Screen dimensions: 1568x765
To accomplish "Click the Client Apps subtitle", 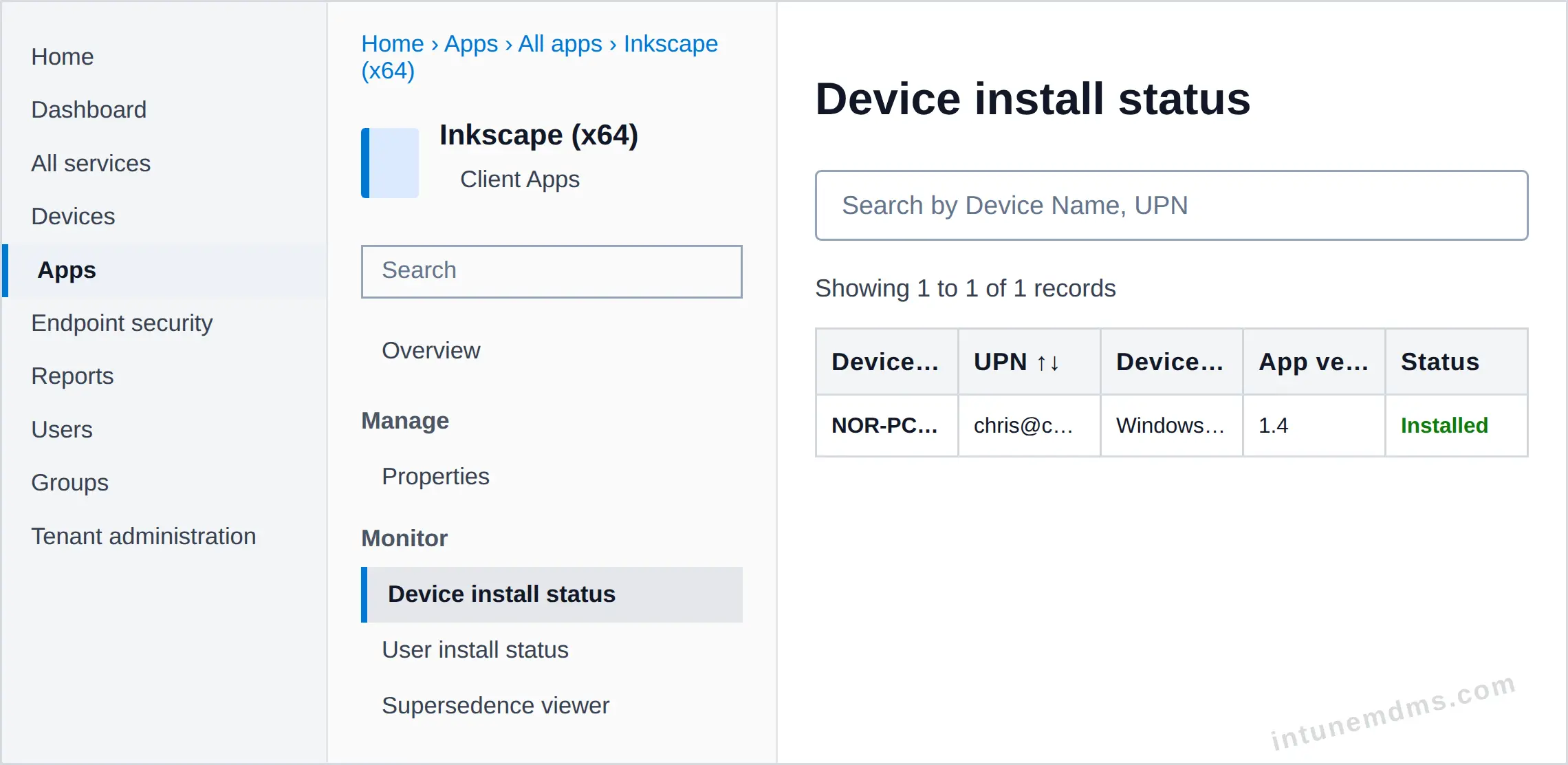I will [520, 179].
